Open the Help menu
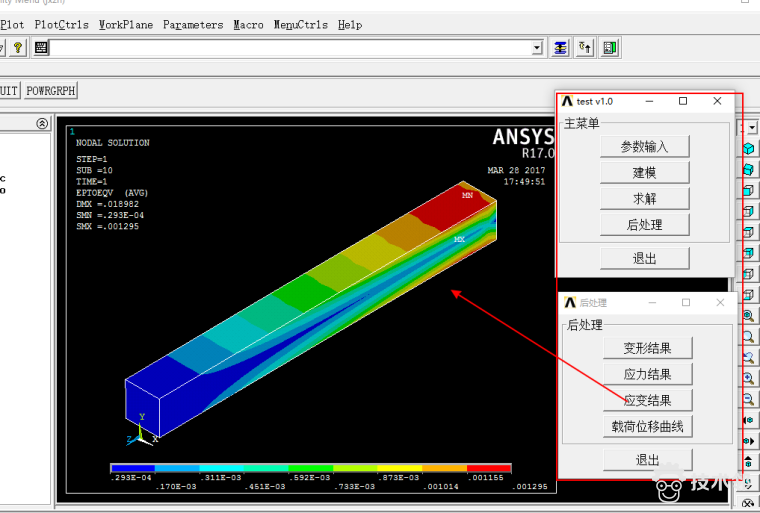This screenshot has height=513, width=760. (x=350, y=25)
